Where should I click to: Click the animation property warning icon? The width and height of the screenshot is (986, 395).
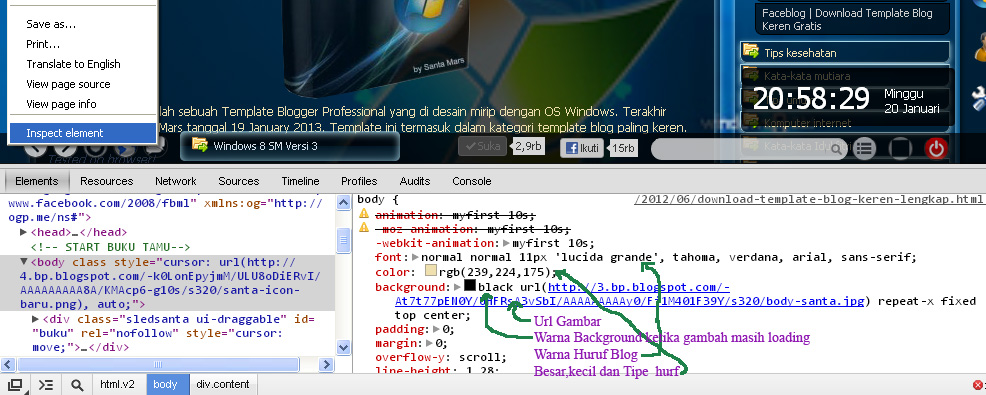coord(363,214)
